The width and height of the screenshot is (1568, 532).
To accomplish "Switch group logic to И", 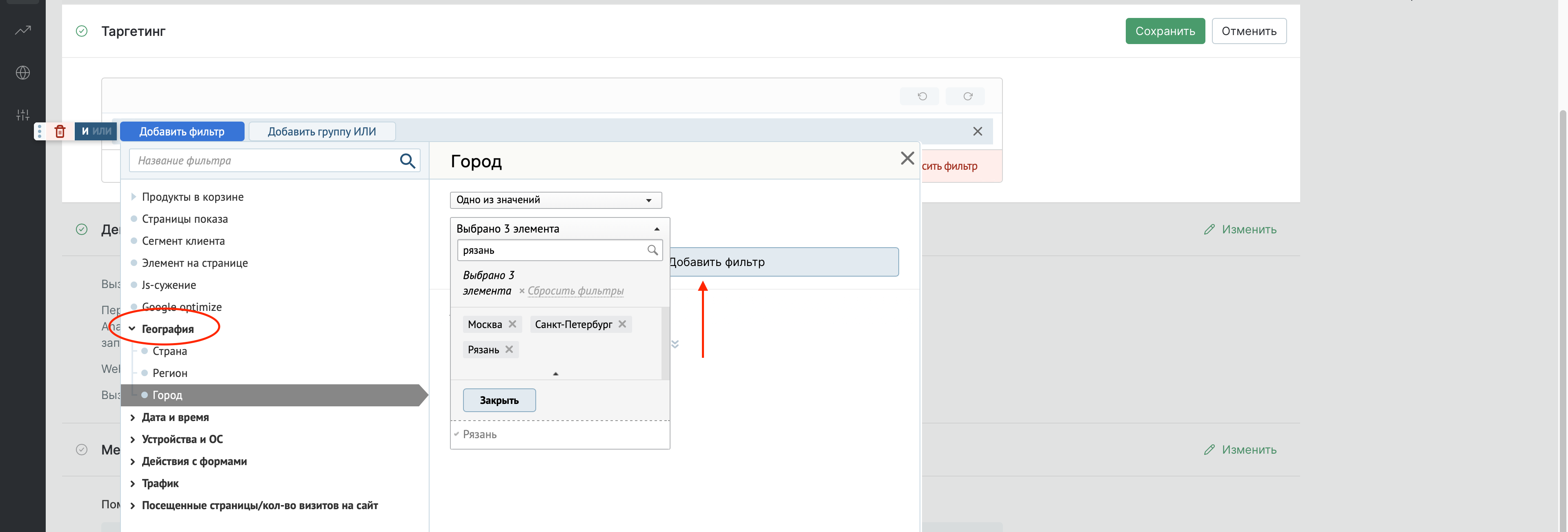I will pyautogui.click(x=85, y=131).
